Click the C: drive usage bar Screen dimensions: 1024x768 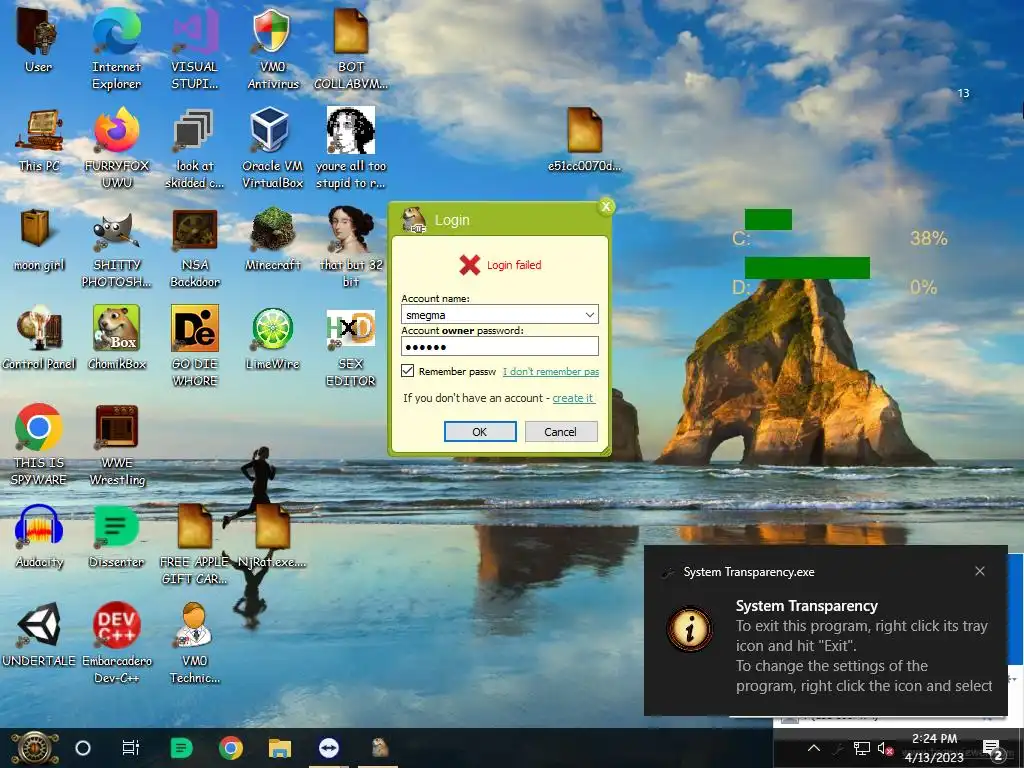click(x=768, y=219)
